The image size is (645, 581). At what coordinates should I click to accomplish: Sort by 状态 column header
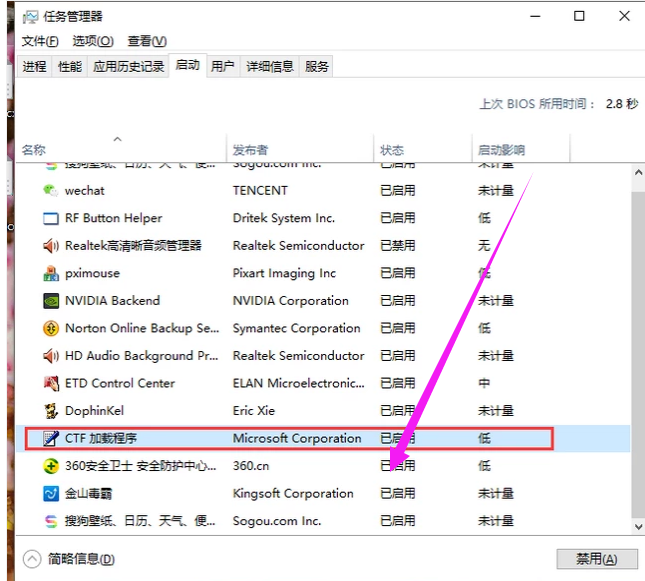[x=392, y=150]
